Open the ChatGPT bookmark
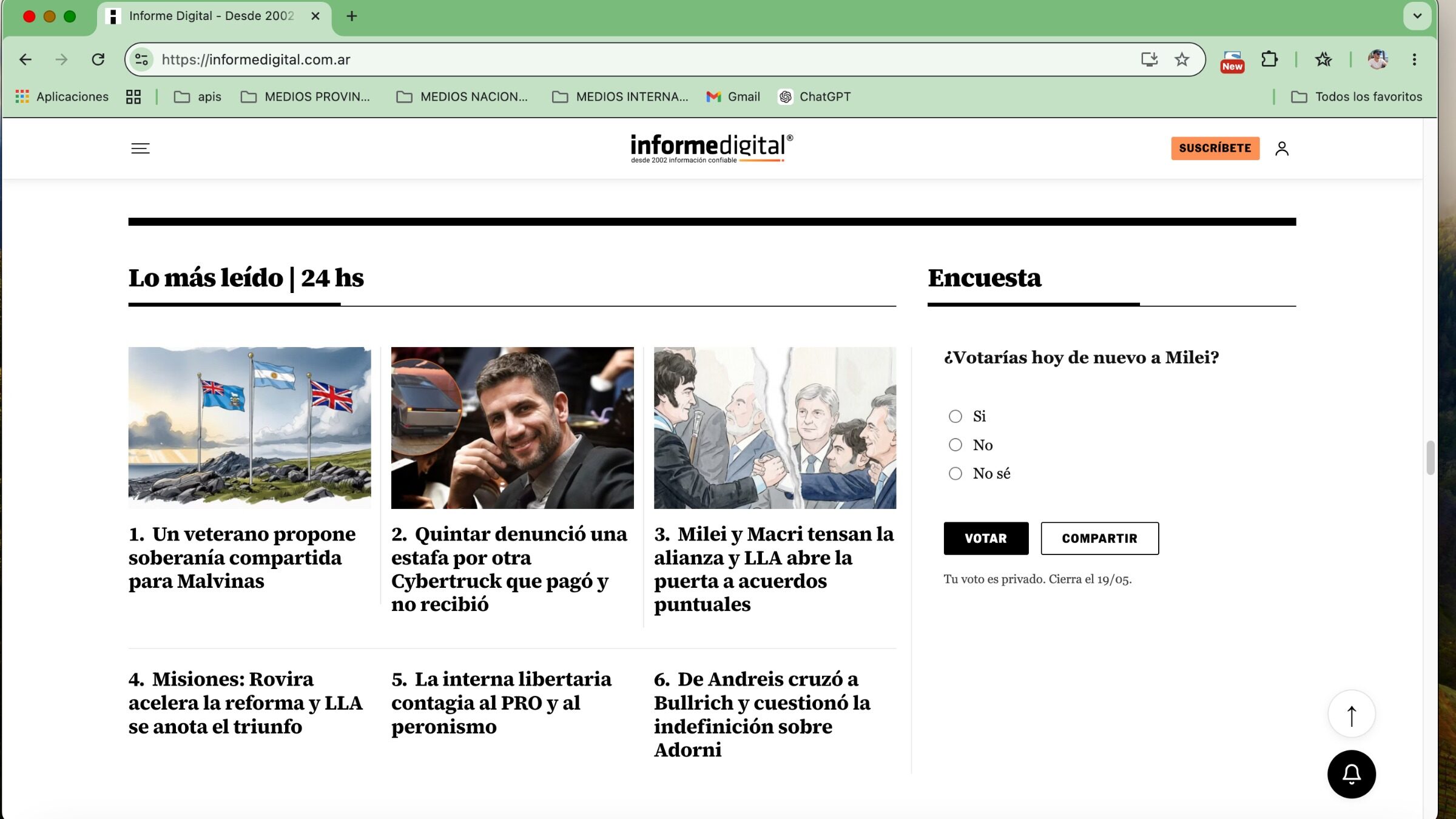 coord(815,96)
